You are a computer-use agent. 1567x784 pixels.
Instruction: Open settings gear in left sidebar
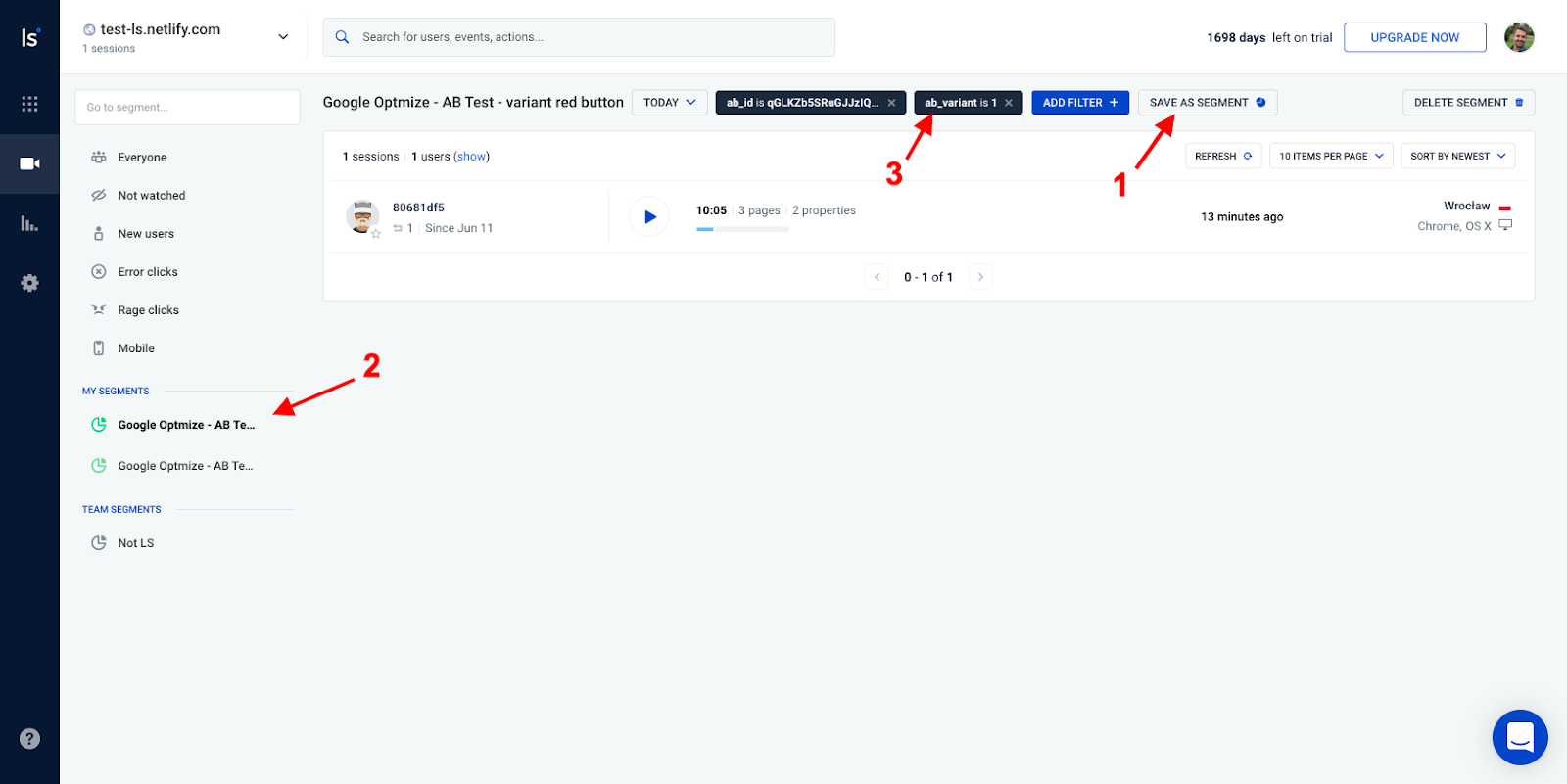(29, 283)
